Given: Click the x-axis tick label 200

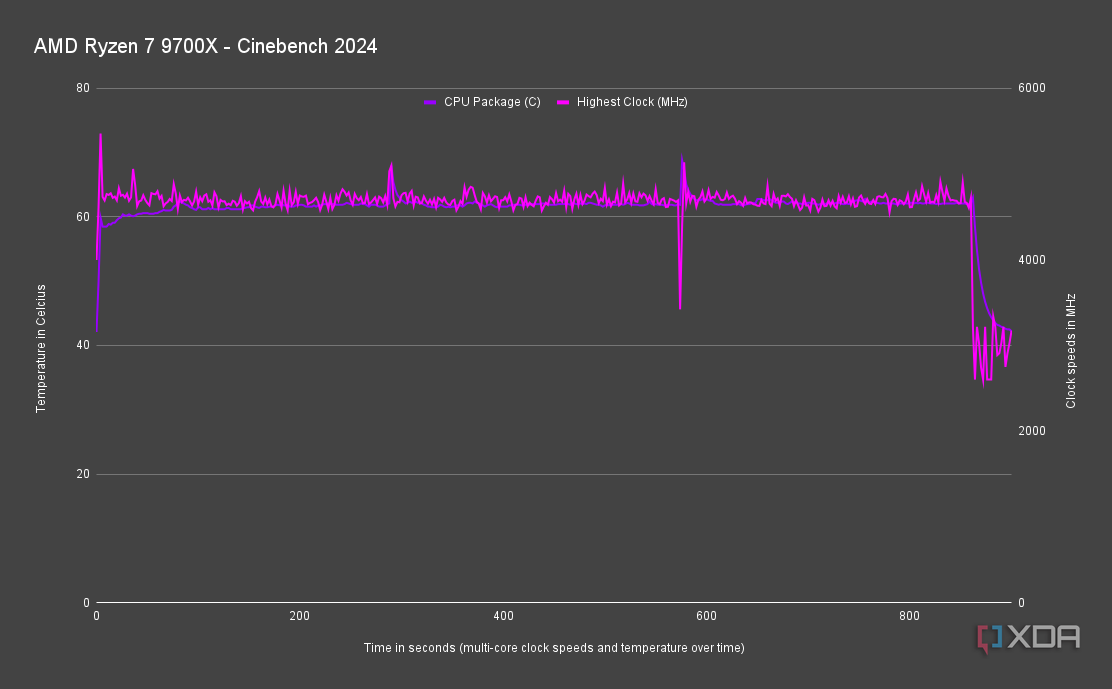Looking at the screenshot, I should pos(299,616).
